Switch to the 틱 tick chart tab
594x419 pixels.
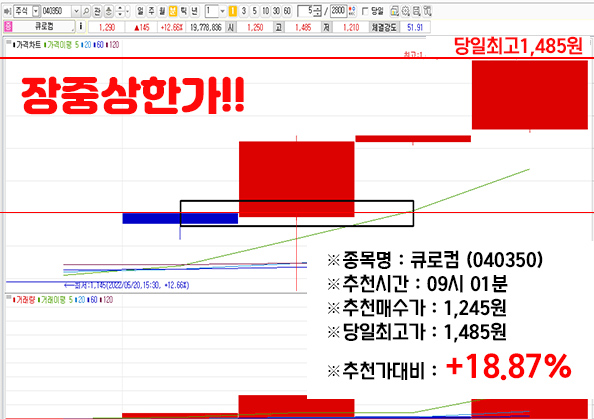coord(184,11)
